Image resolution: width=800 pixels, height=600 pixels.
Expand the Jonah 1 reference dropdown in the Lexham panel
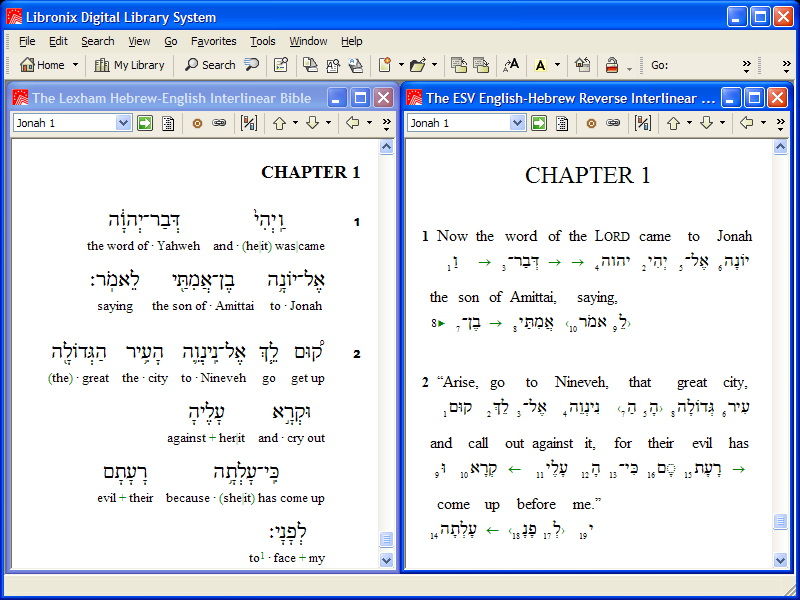pos(123,123)
